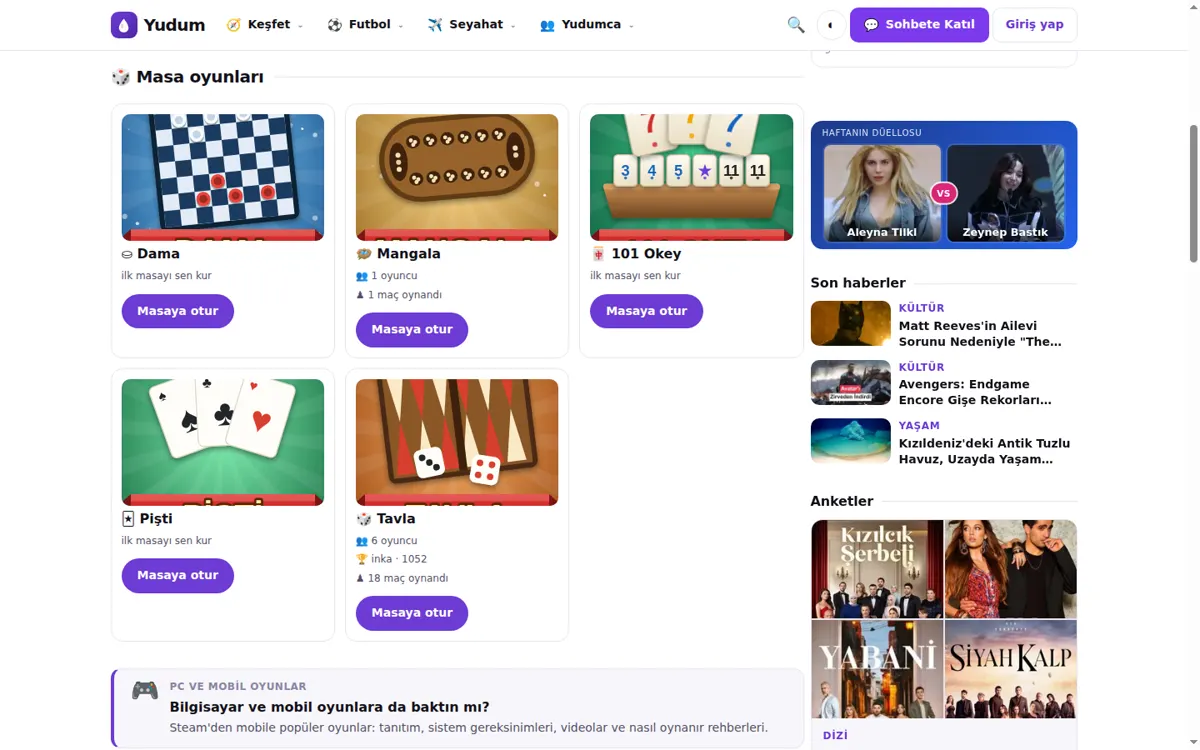Pick Zeynep Bastık in the duel
The width and height of the screenshot is (1200, 750).
coord(1005,193)
